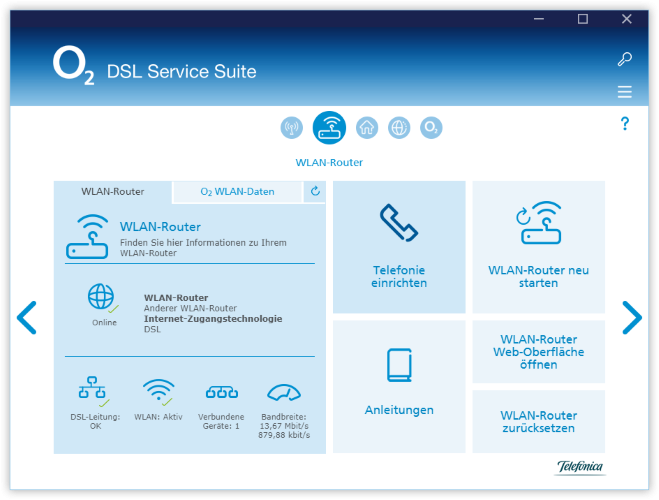Click the Verbundene Geräte icon
Screen dimensions: 659x500
(221, 393)
